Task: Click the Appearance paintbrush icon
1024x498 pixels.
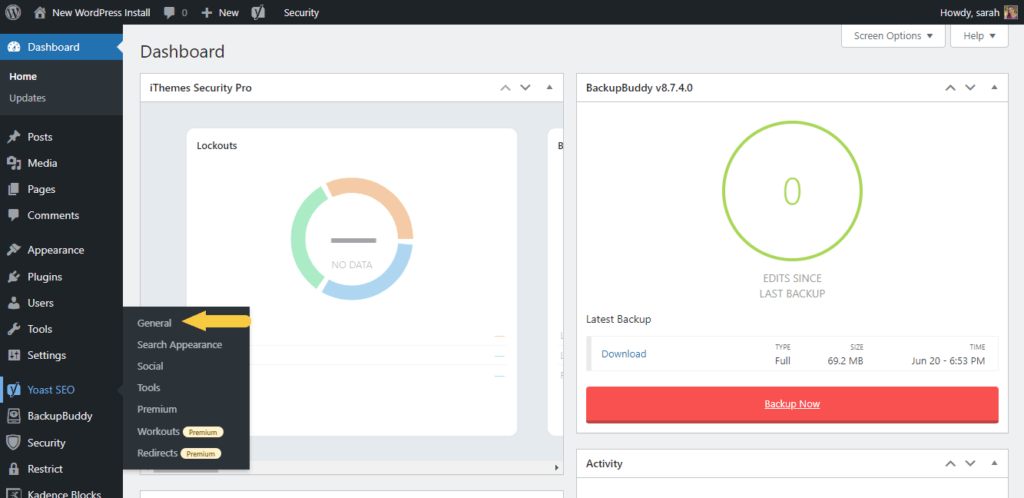Action: click(14, 250)
